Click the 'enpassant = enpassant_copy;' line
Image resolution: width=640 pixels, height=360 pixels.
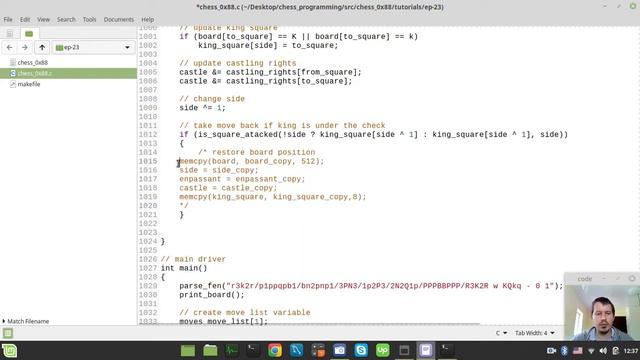click(242, 179)
